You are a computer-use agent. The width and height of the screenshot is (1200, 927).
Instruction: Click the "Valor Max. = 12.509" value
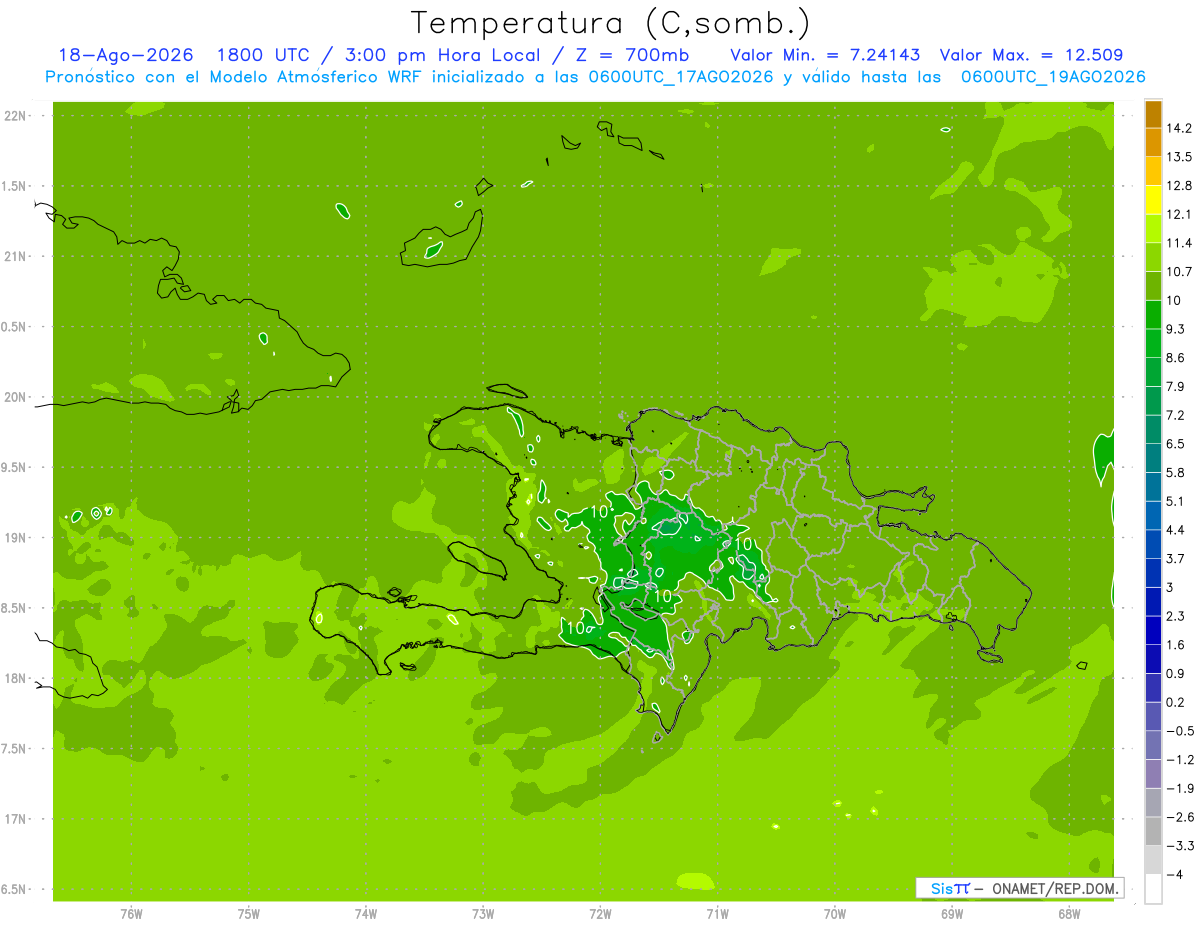coord(1031,55)
